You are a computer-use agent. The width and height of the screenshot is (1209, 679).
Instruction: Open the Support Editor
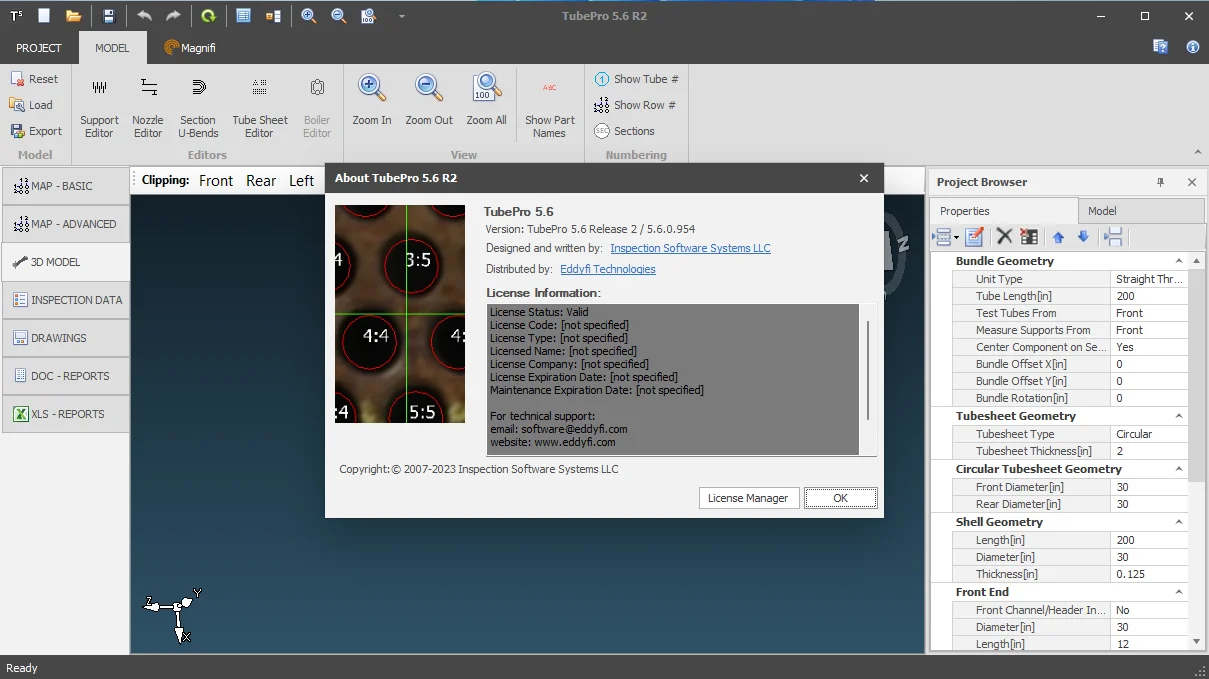point(99,107)
